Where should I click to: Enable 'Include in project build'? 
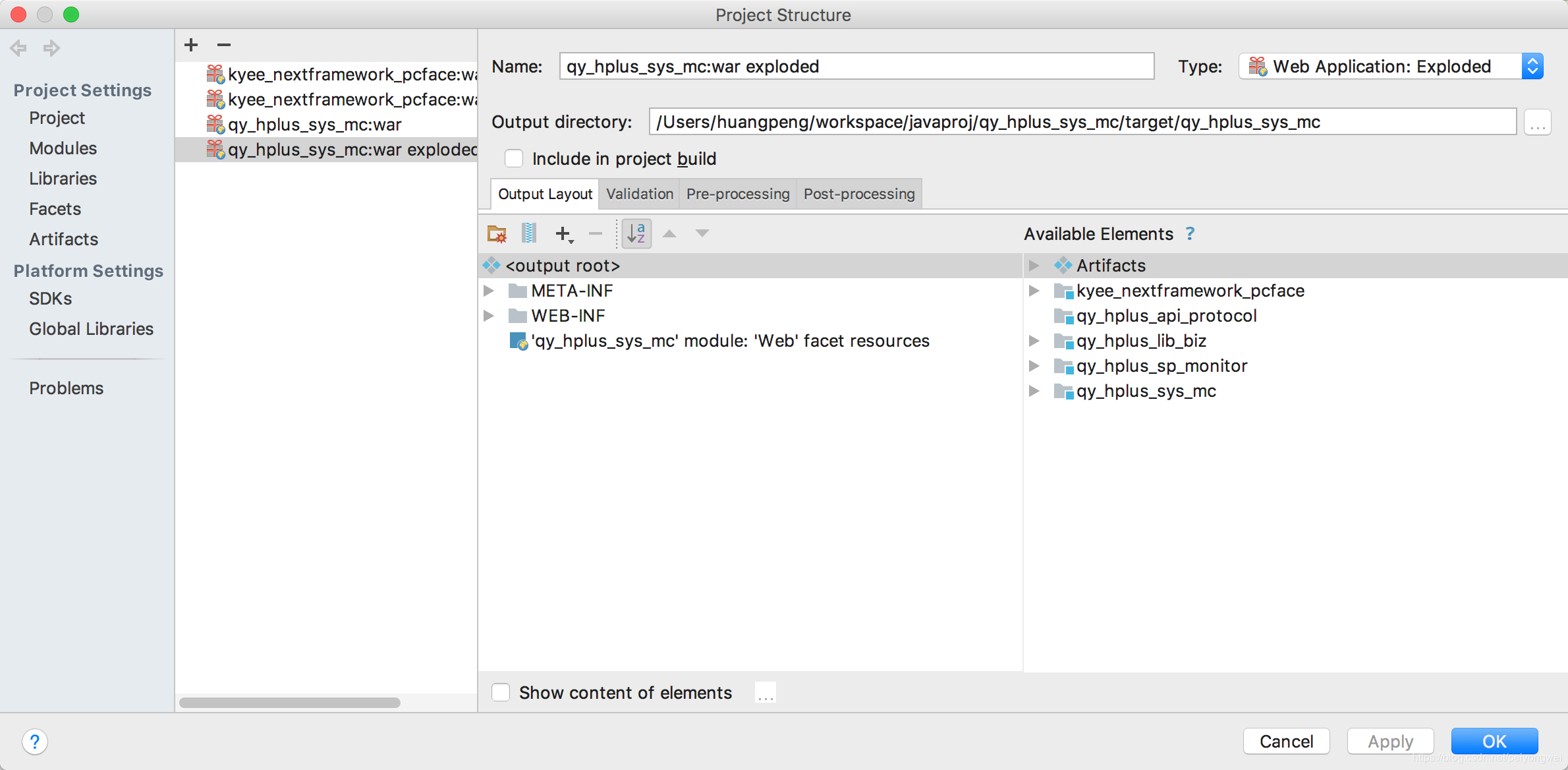coord(514,158)
